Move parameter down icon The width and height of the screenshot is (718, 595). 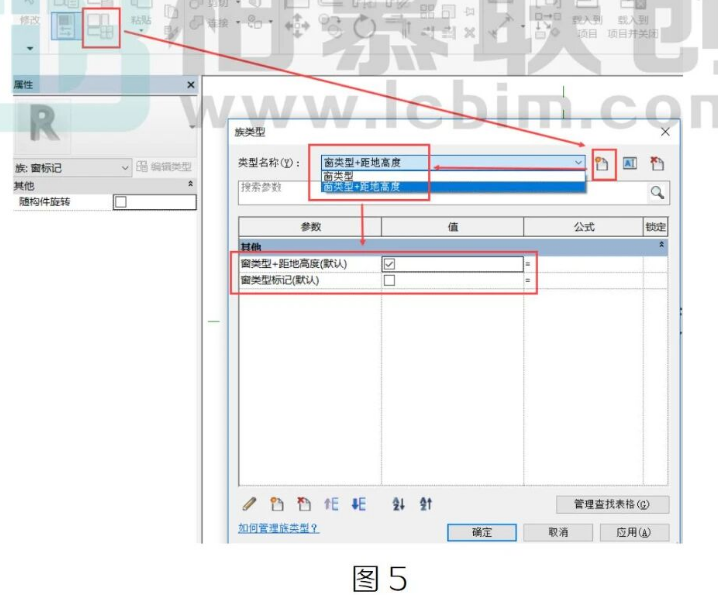tap(359, 504)
